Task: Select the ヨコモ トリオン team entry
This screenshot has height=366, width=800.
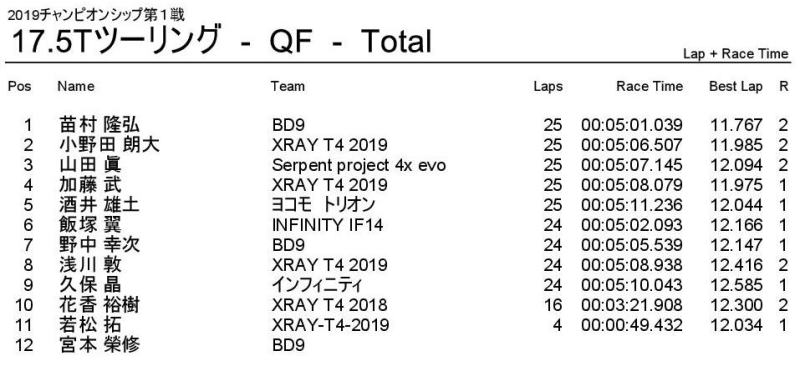Action: (x=323, y=205)
